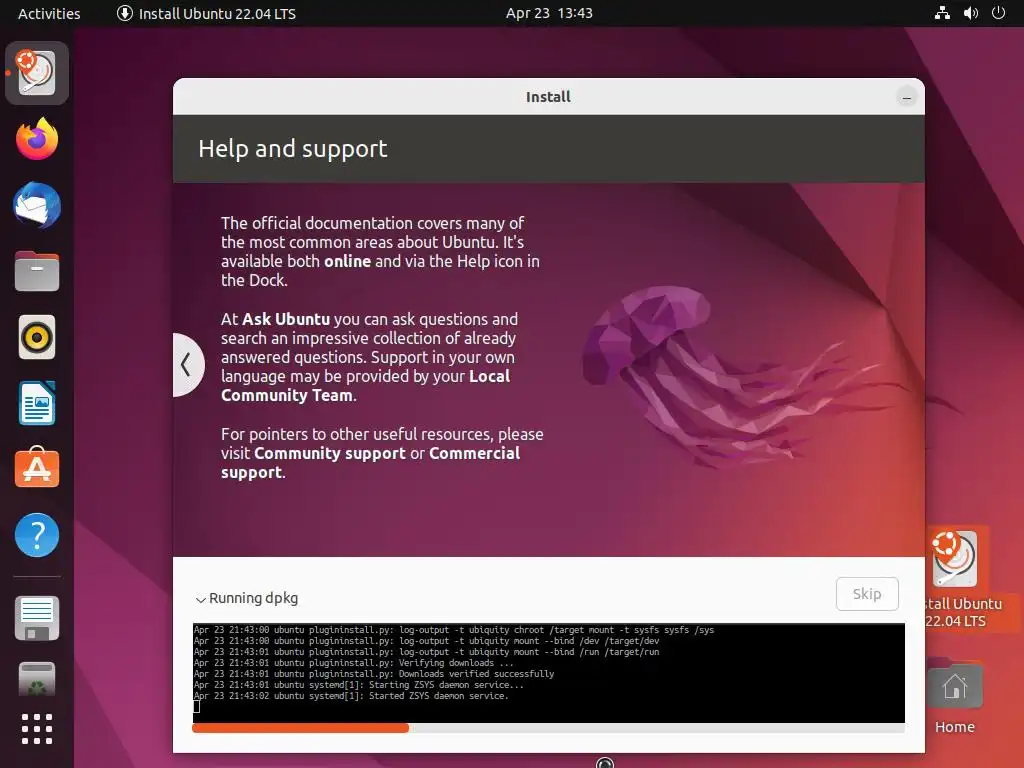The height and width of the screenshot is (768, 1024).
Task: Click the log line mounting sysfs /sys
Action: click(x=454, y=630)
